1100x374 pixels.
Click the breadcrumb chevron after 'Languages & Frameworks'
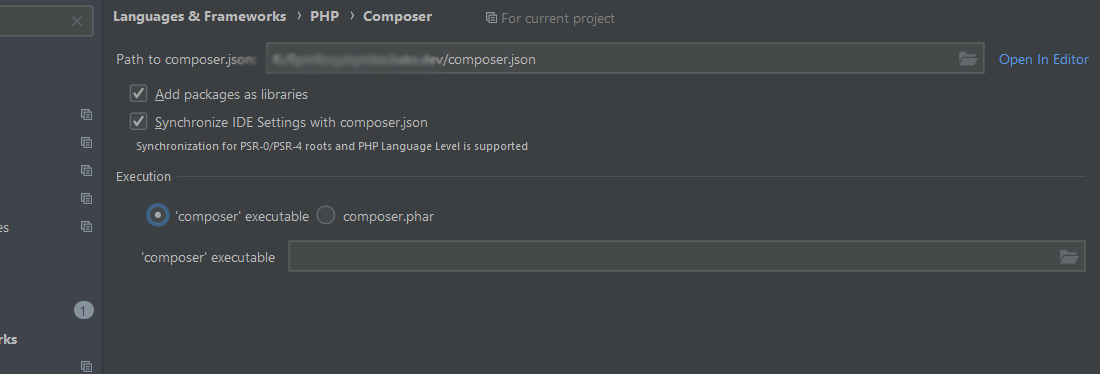click(299, 16)
